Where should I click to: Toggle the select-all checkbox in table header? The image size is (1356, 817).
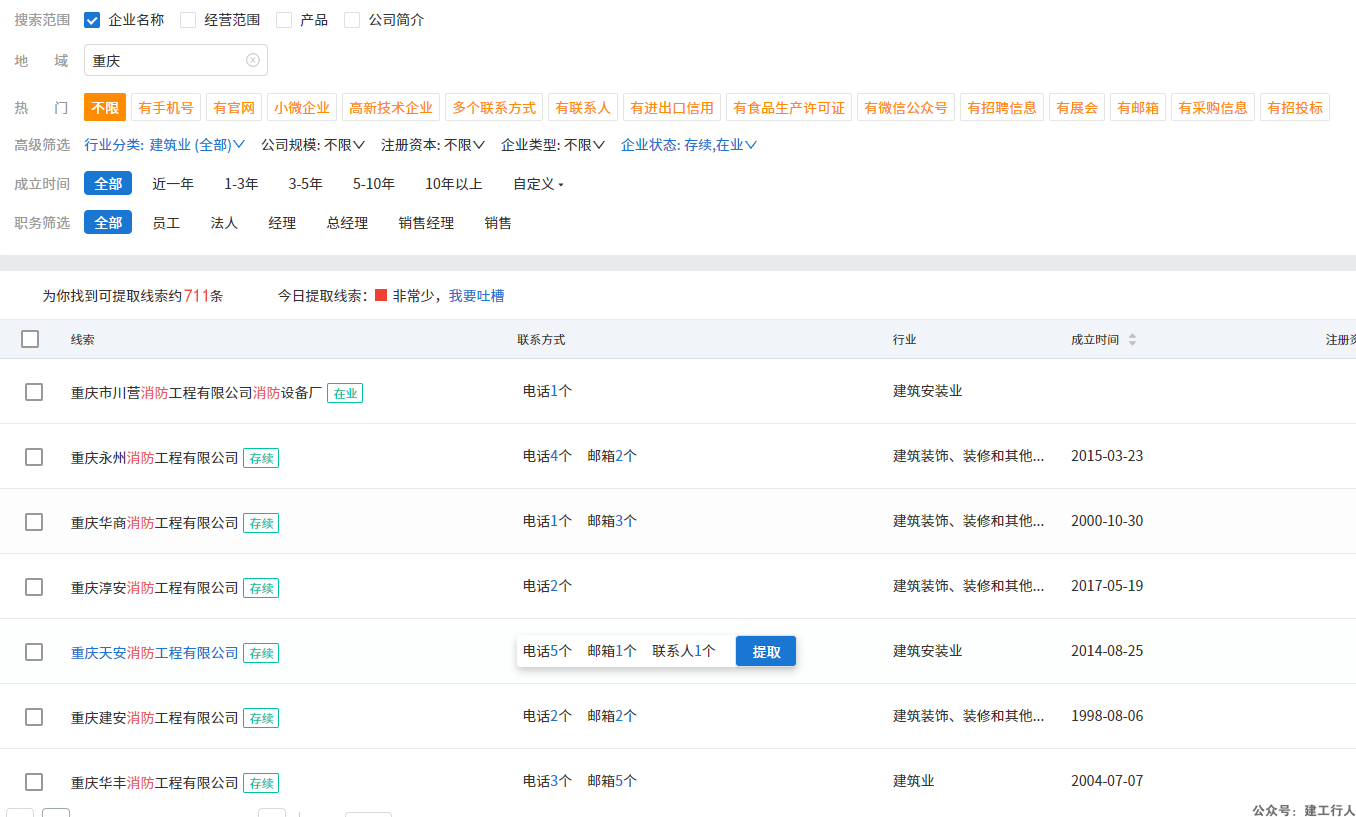point(30,339)
